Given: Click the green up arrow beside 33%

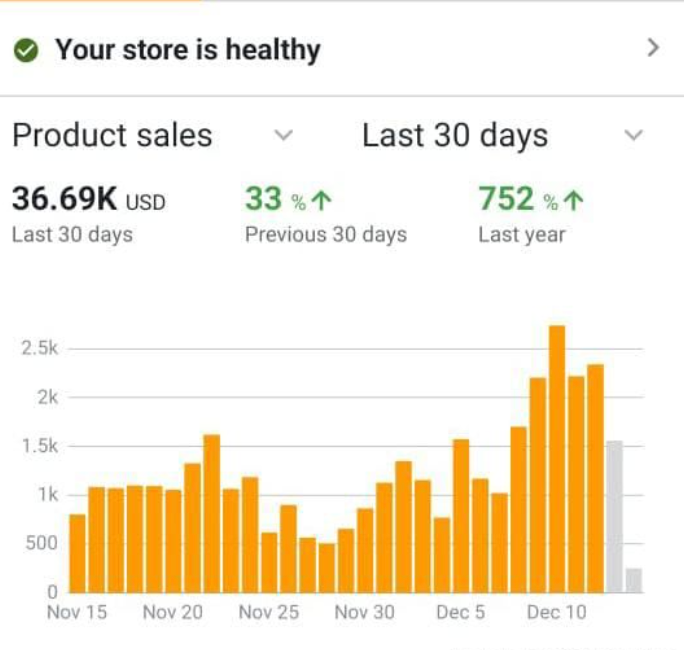Looking at the screenshot, I should pyautogui.click(x=321, y=201).
